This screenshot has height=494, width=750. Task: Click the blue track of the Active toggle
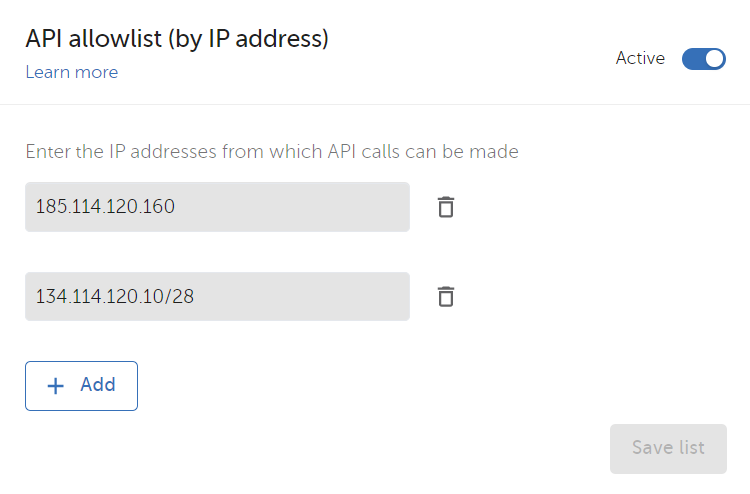[692, 59]
